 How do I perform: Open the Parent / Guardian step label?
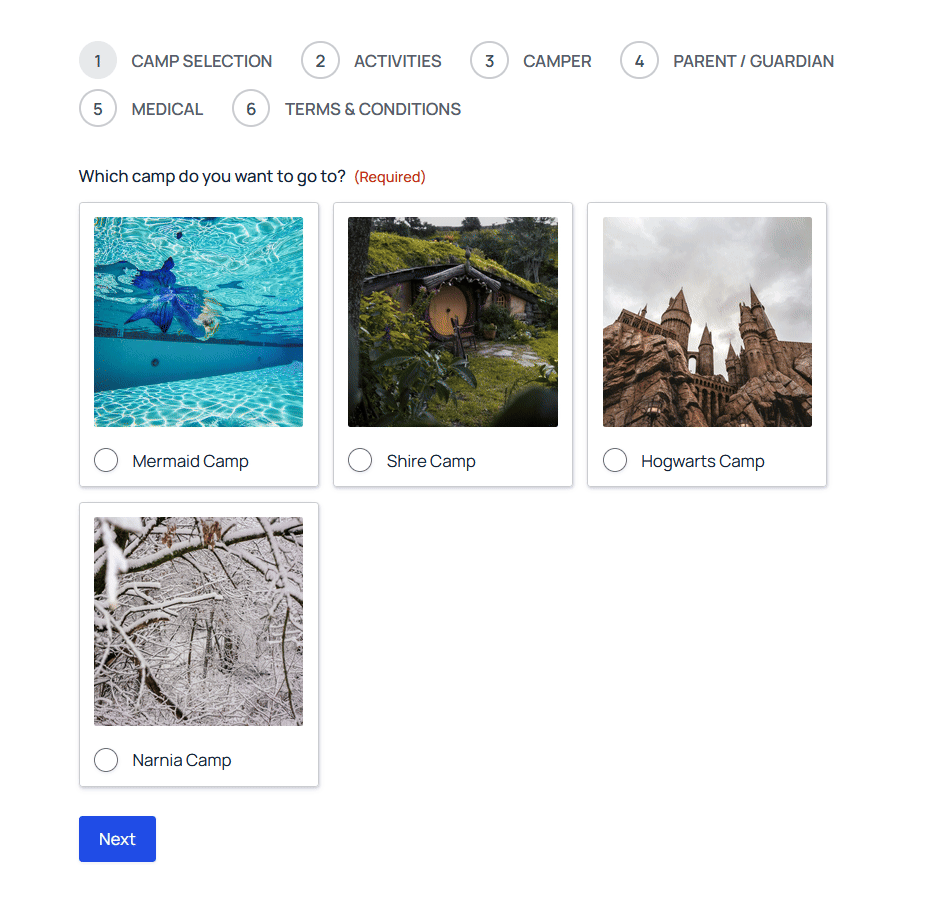tap(753, 61)
